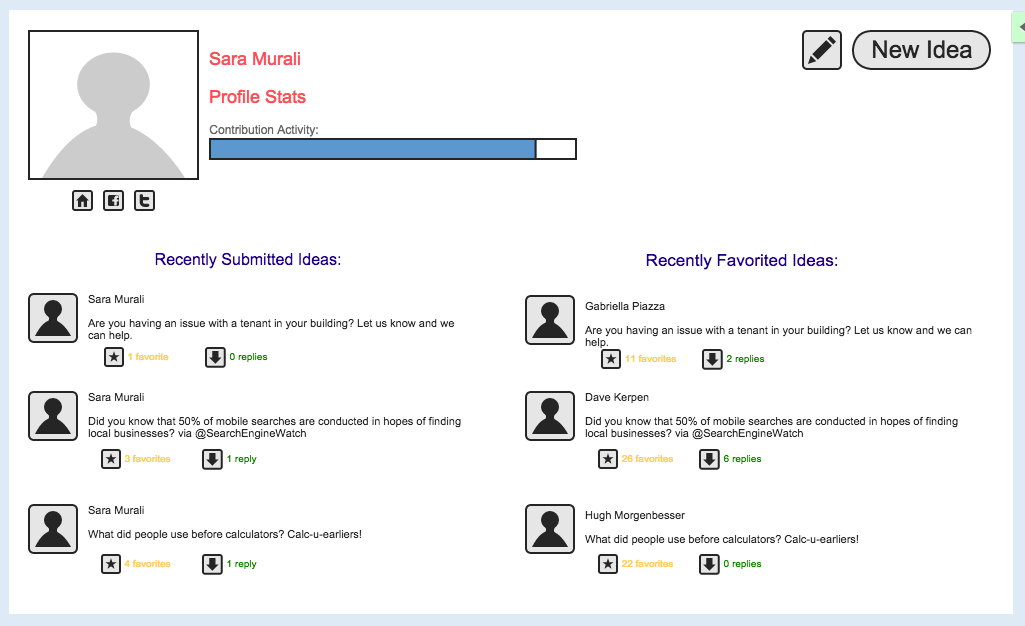Viewport: 1025px width, 626px height.
Task: Click Hugh Morgenbesser's avatar
Action: click(550, 529)
